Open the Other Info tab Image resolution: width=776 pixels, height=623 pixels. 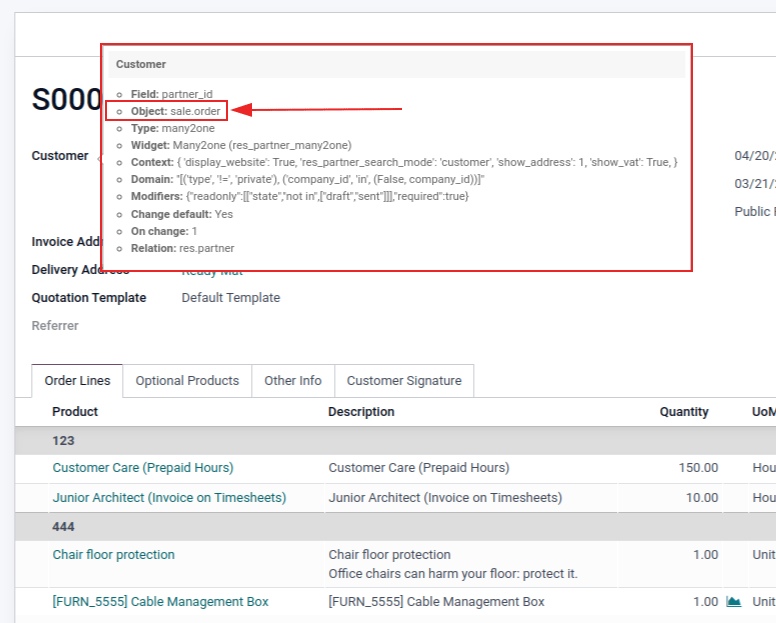(293, 381)
